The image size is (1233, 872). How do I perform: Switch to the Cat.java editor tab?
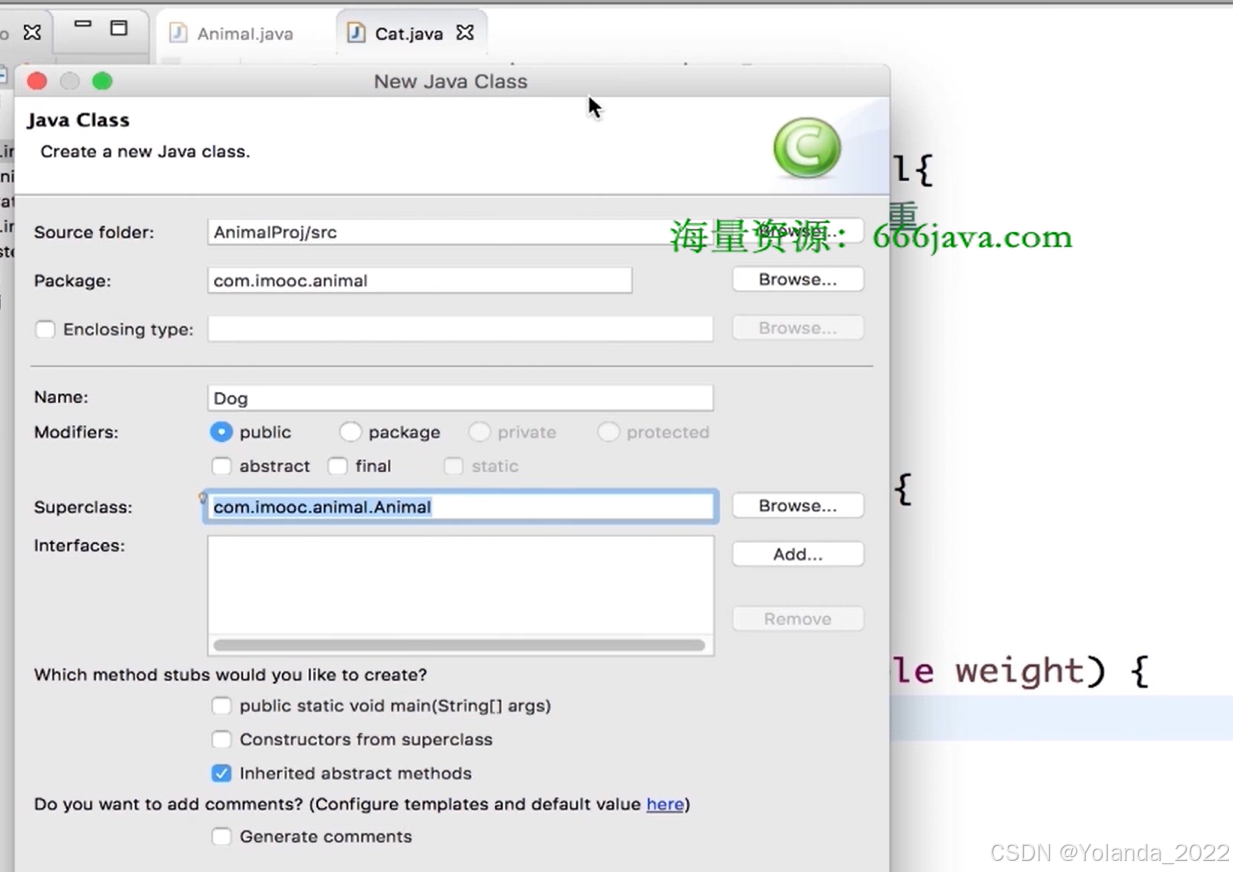408,33
